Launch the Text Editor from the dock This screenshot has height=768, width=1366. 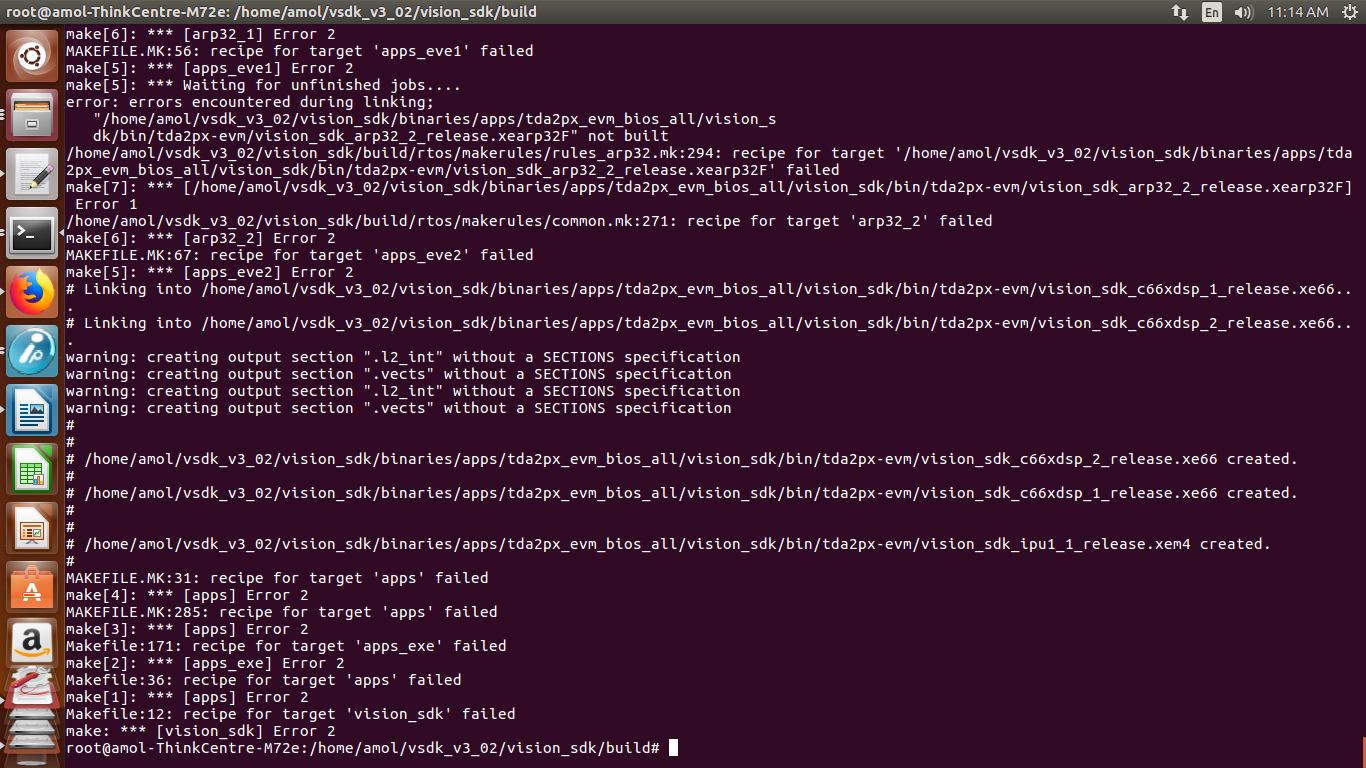pos(32,174)
